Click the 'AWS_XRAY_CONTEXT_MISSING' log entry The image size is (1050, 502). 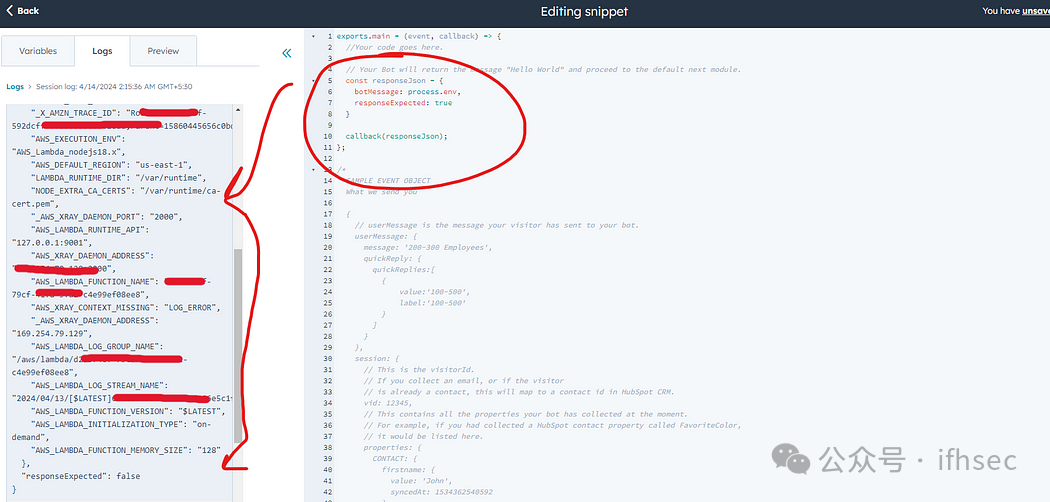click(125, 309)
